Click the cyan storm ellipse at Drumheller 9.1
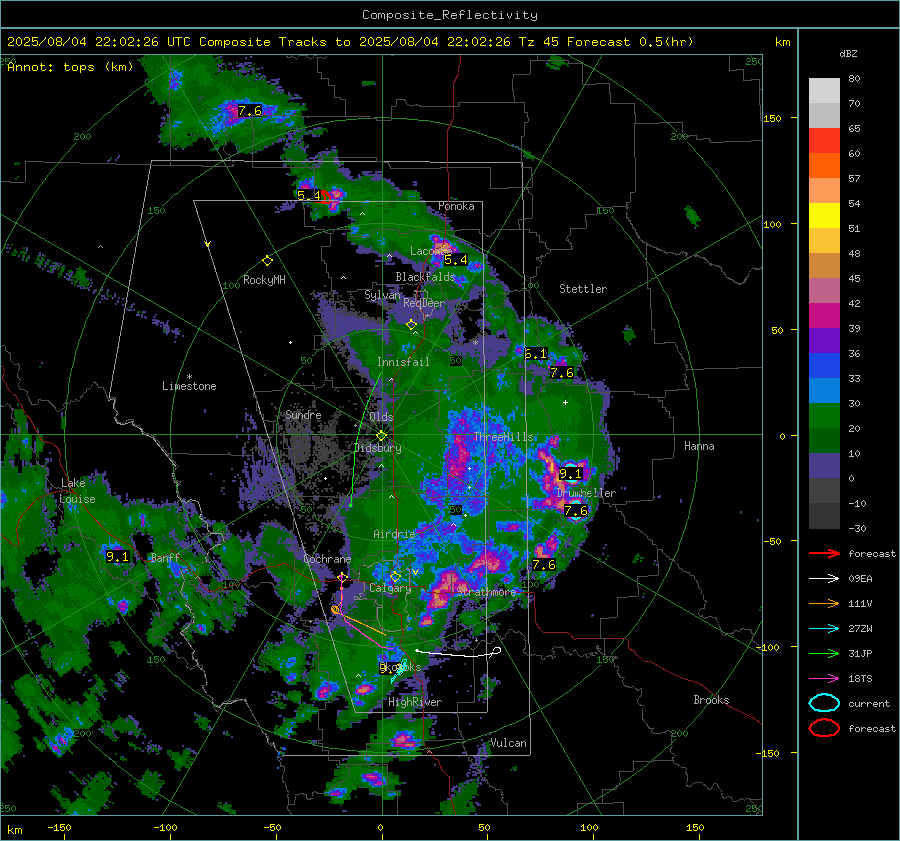 [571, 472]
